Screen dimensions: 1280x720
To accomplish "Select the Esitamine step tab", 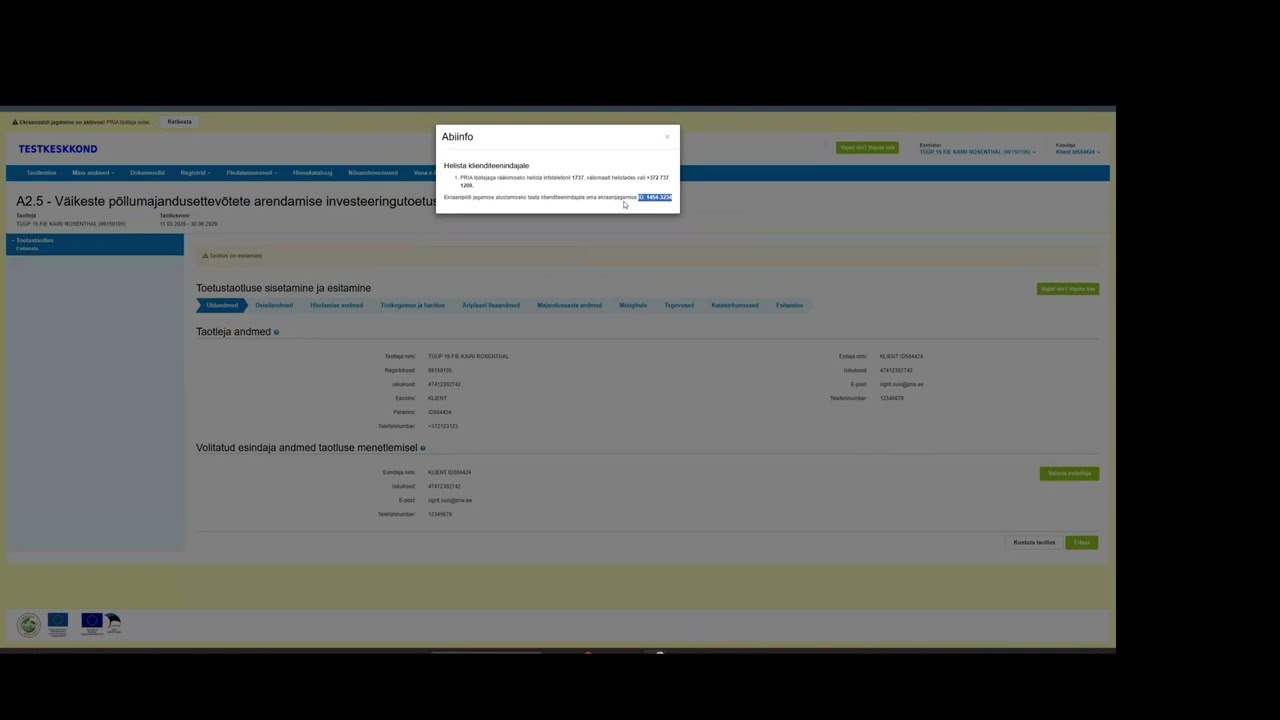I will [x=789, y=305].
